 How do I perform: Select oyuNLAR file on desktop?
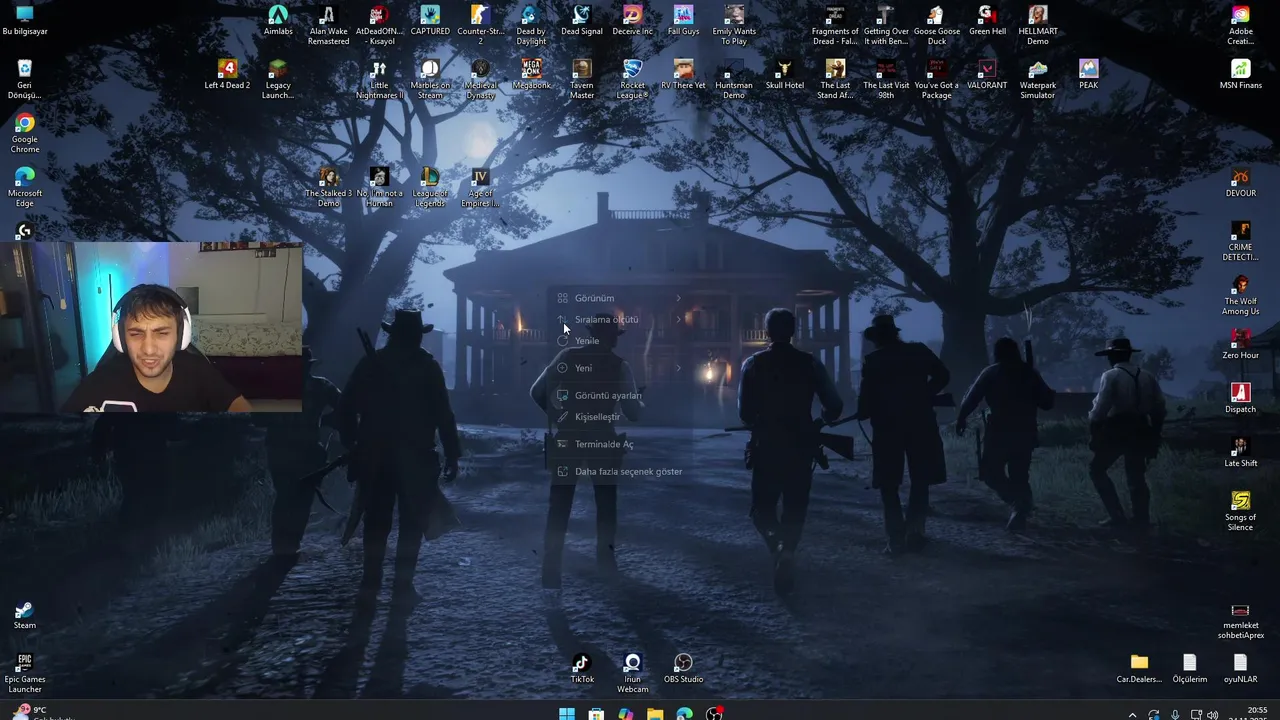[x=1240, y=668]
